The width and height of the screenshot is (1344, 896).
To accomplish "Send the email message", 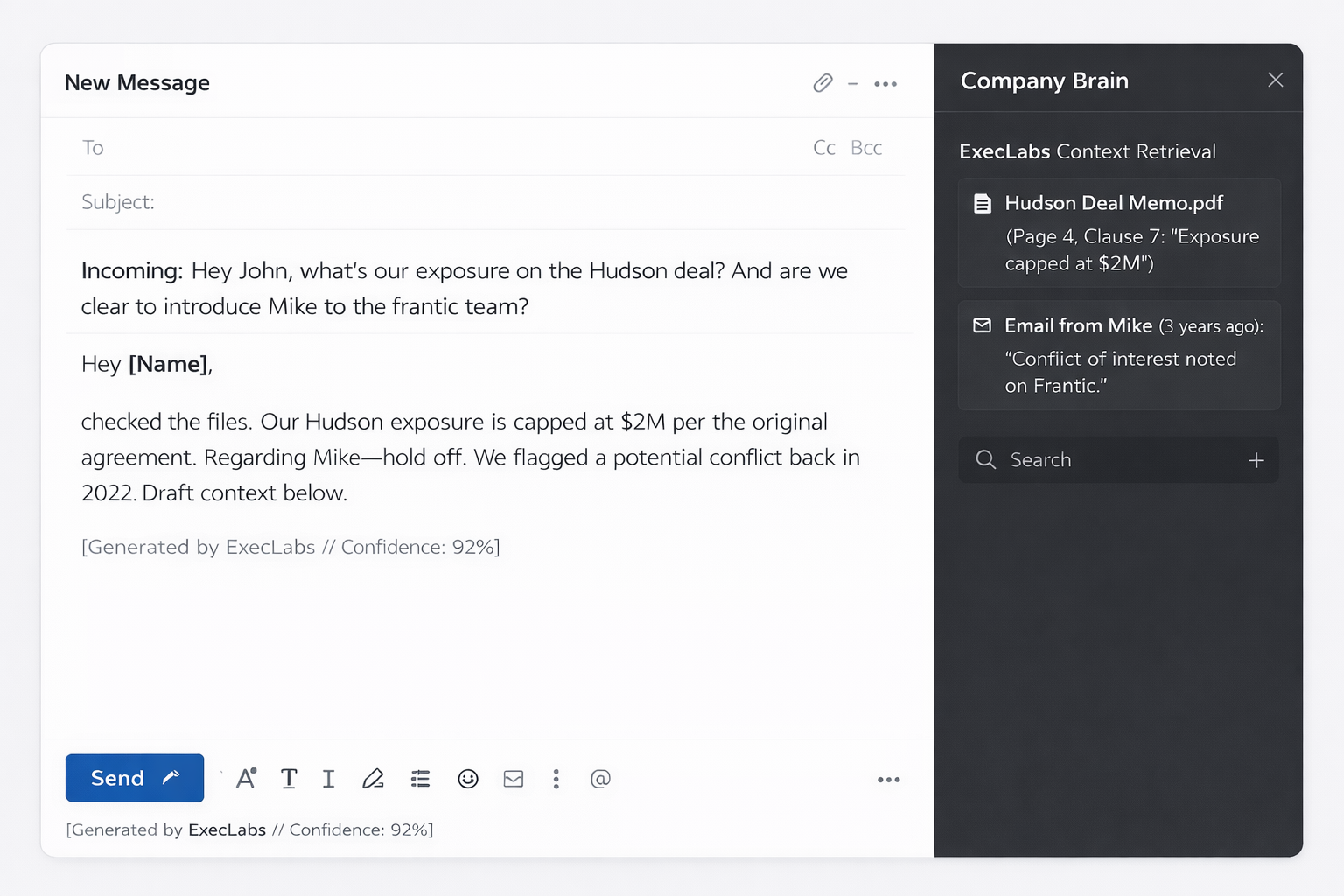I will (x=135, y=778).
